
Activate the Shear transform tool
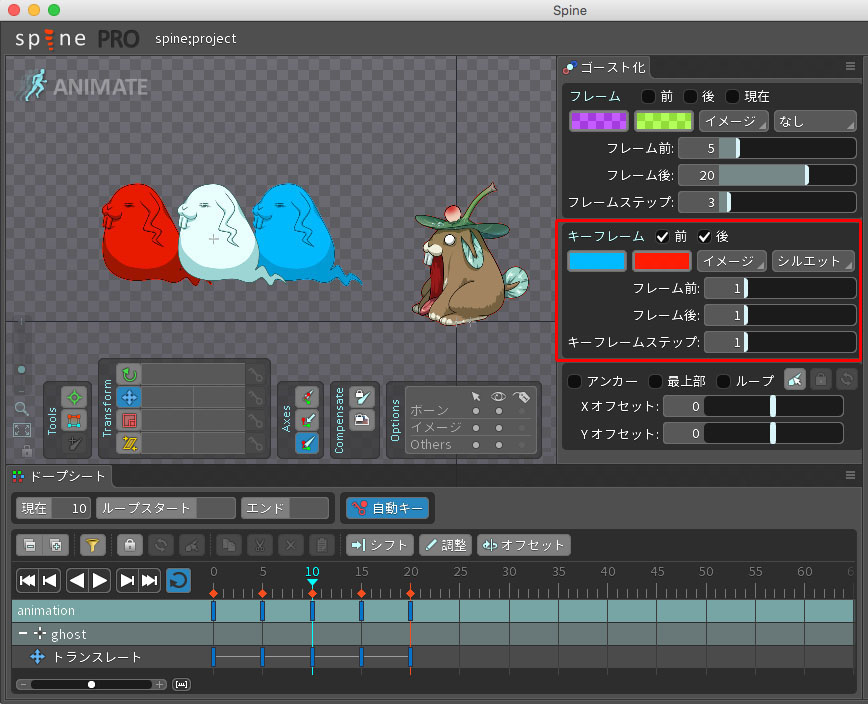point(129,443)
